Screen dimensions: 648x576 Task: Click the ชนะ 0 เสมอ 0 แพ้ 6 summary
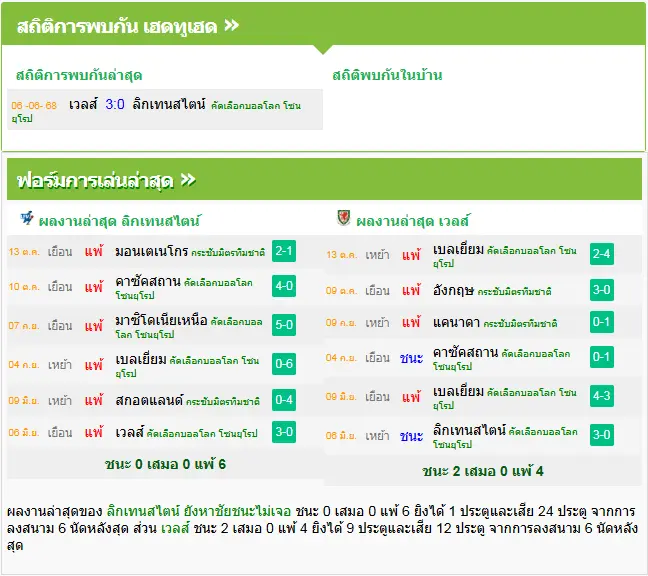tap(165, 464)
